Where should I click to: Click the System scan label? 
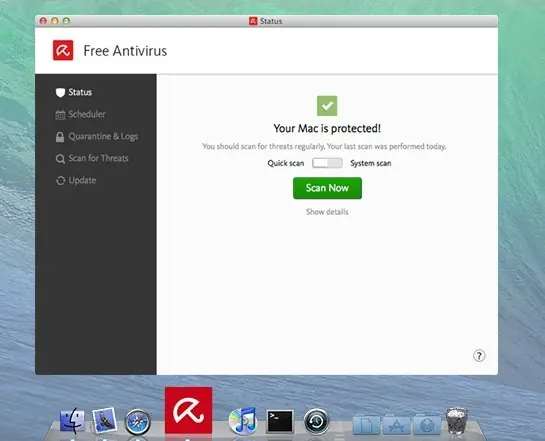pos(371,163)
